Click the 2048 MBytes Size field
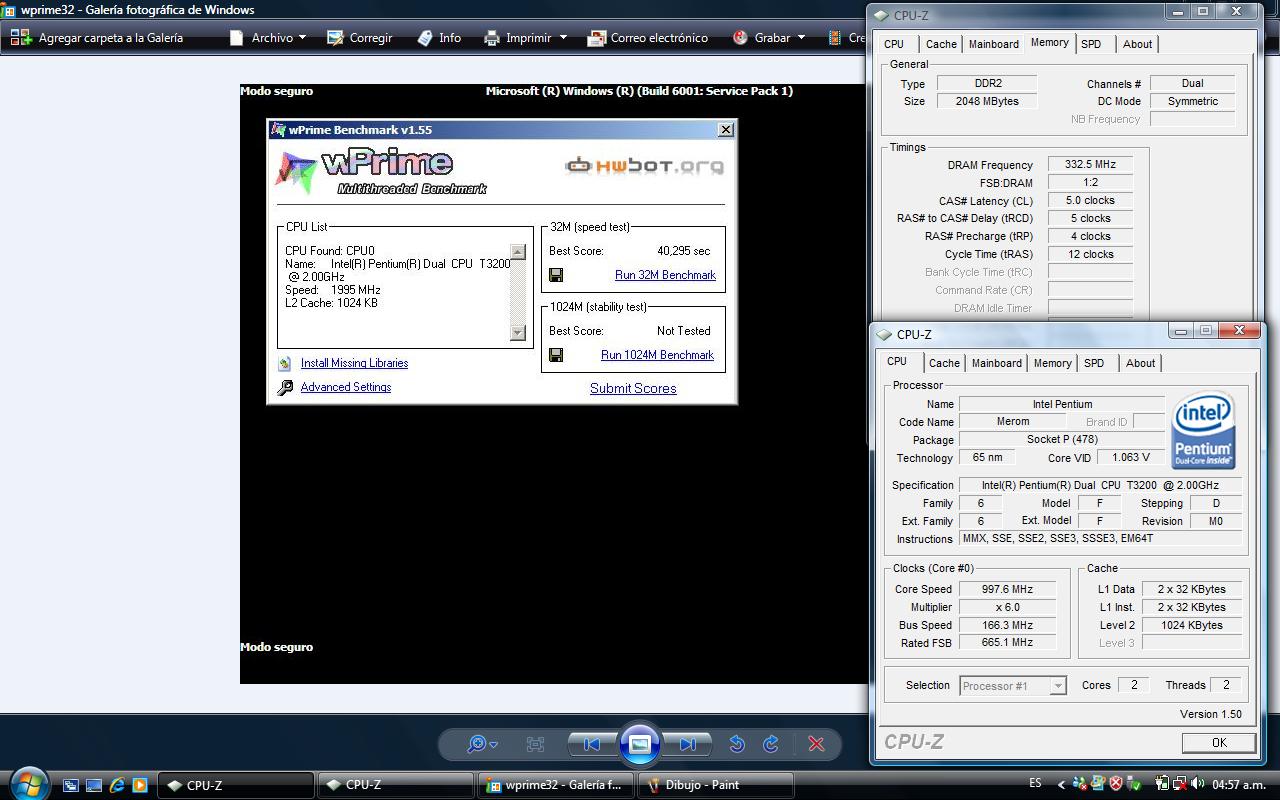Image resolution: width=1280 pixels, height=800 pixels. pos(987,101)
